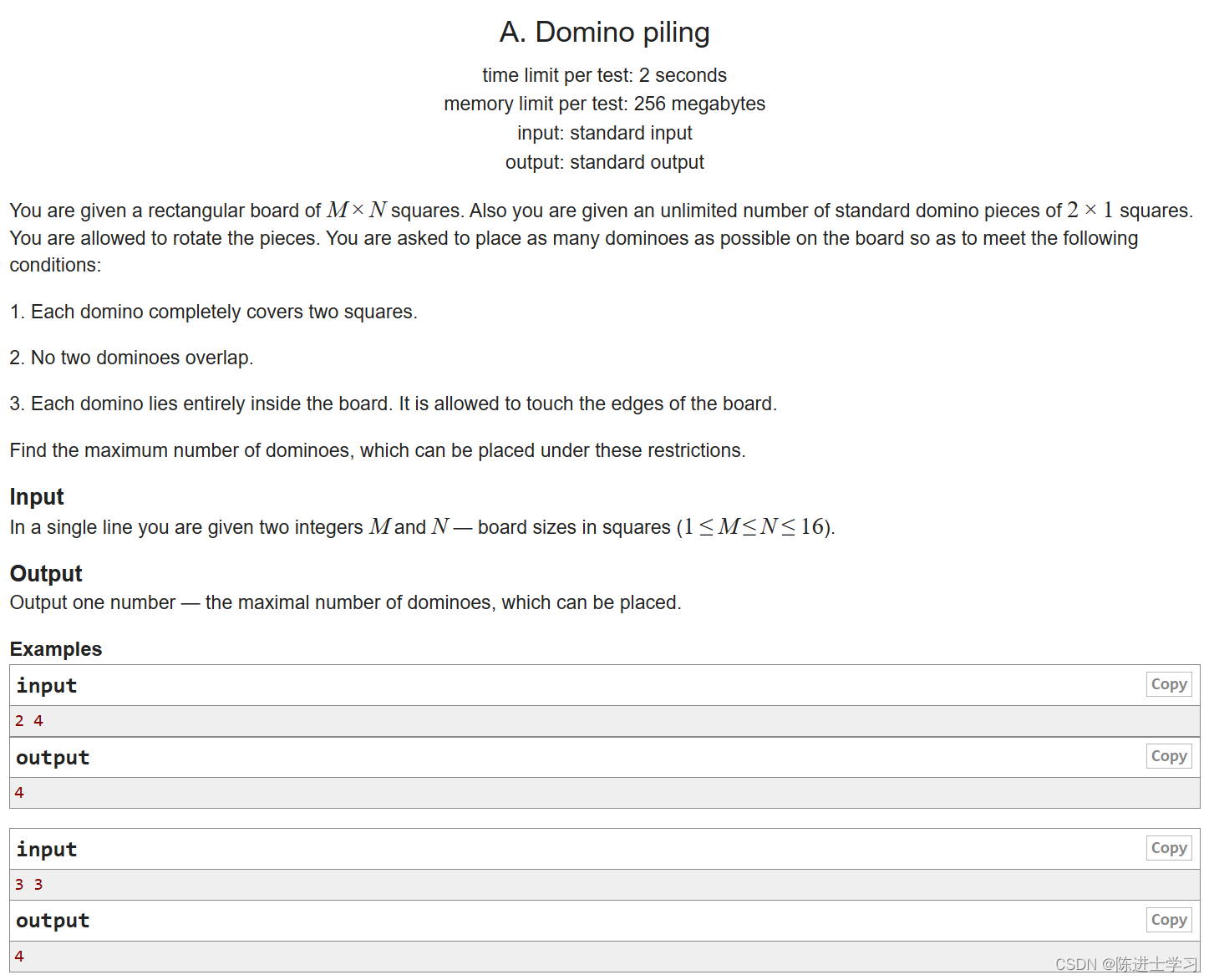Viewport: 1209px width, 980px height.
Task: Click the input label of second example
Action: click(46, 849)
